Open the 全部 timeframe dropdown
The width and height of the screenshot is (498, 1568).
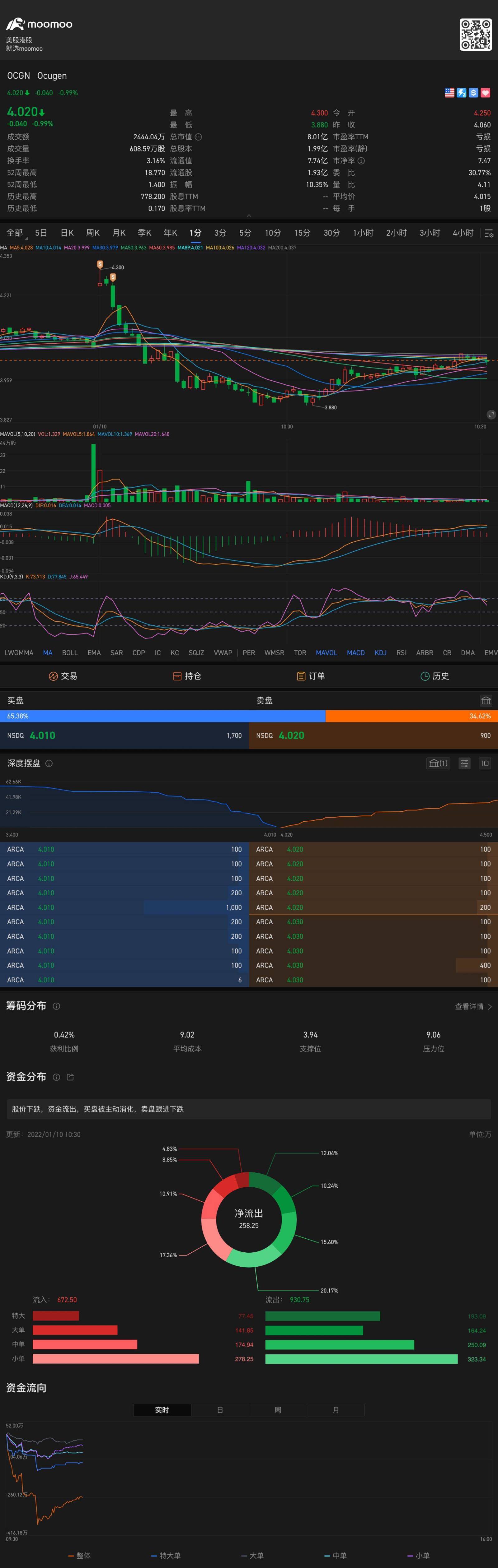15,233
